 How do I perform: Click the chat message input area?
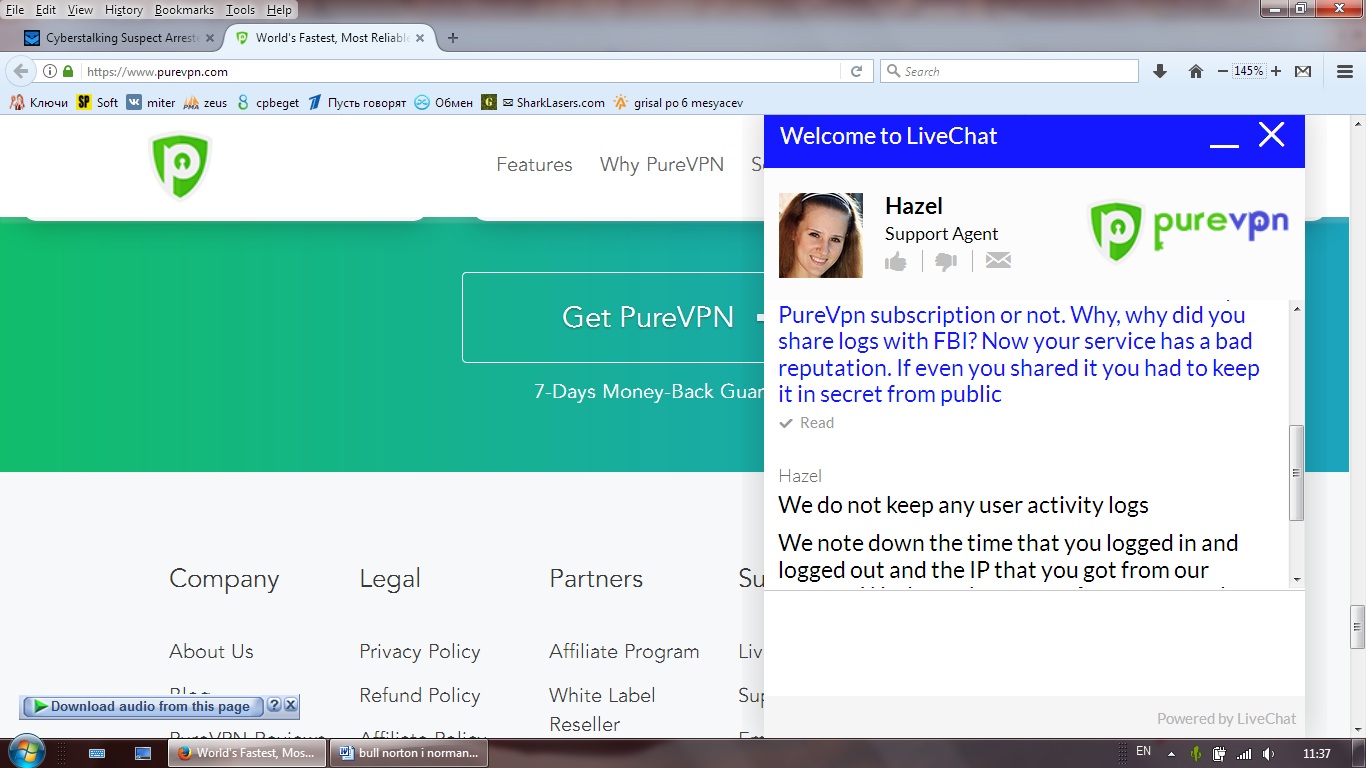[1034, 643]
